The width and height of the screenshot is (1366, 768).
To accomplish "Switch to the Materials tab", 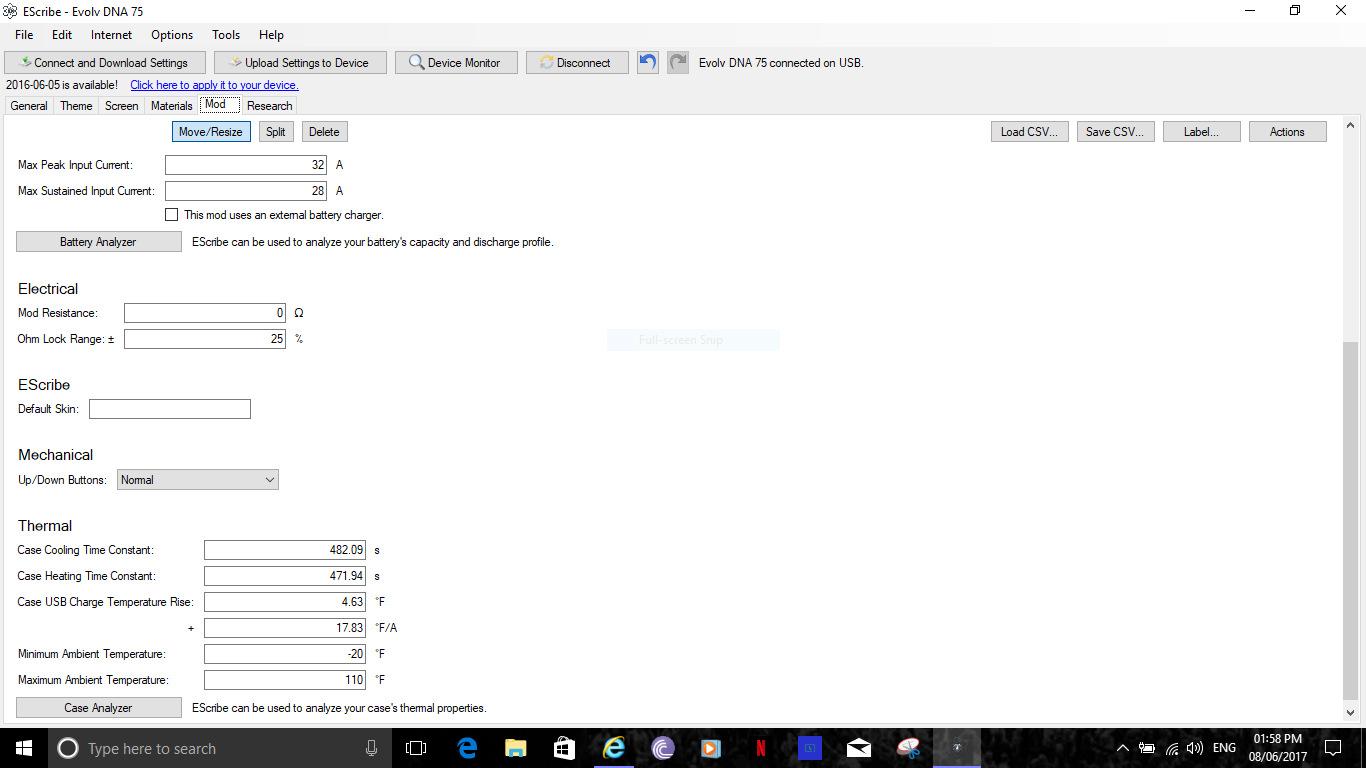I will coord(171,105).
